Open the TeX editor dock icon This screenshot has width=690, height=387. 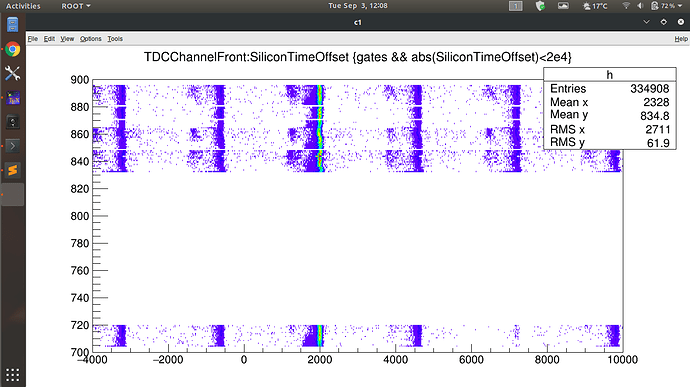point(13,97)
